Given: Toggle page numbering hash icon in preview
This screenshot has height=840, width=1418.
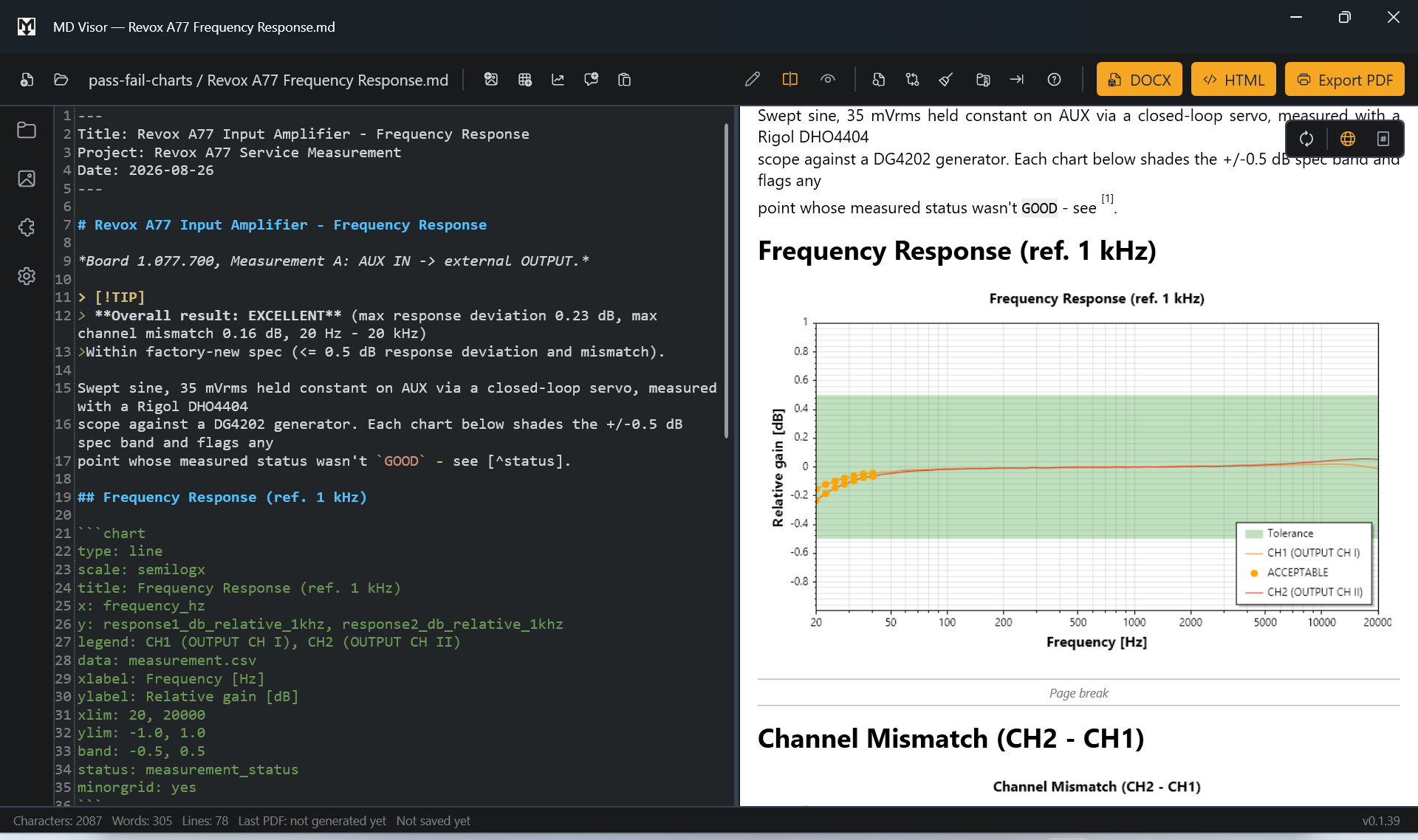Looking at the screenshot, I should pyautogui.click(x=1383, y=139).
